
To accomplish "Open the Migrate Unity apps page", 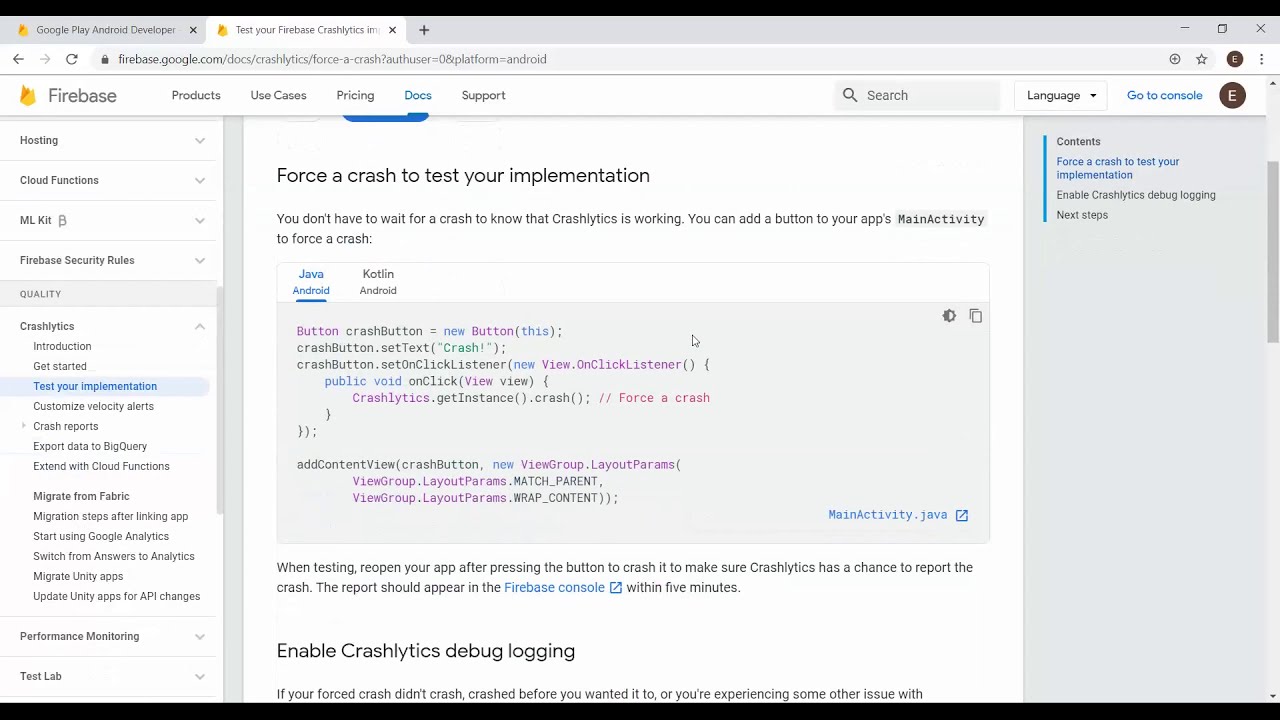I will pos(78,576).
